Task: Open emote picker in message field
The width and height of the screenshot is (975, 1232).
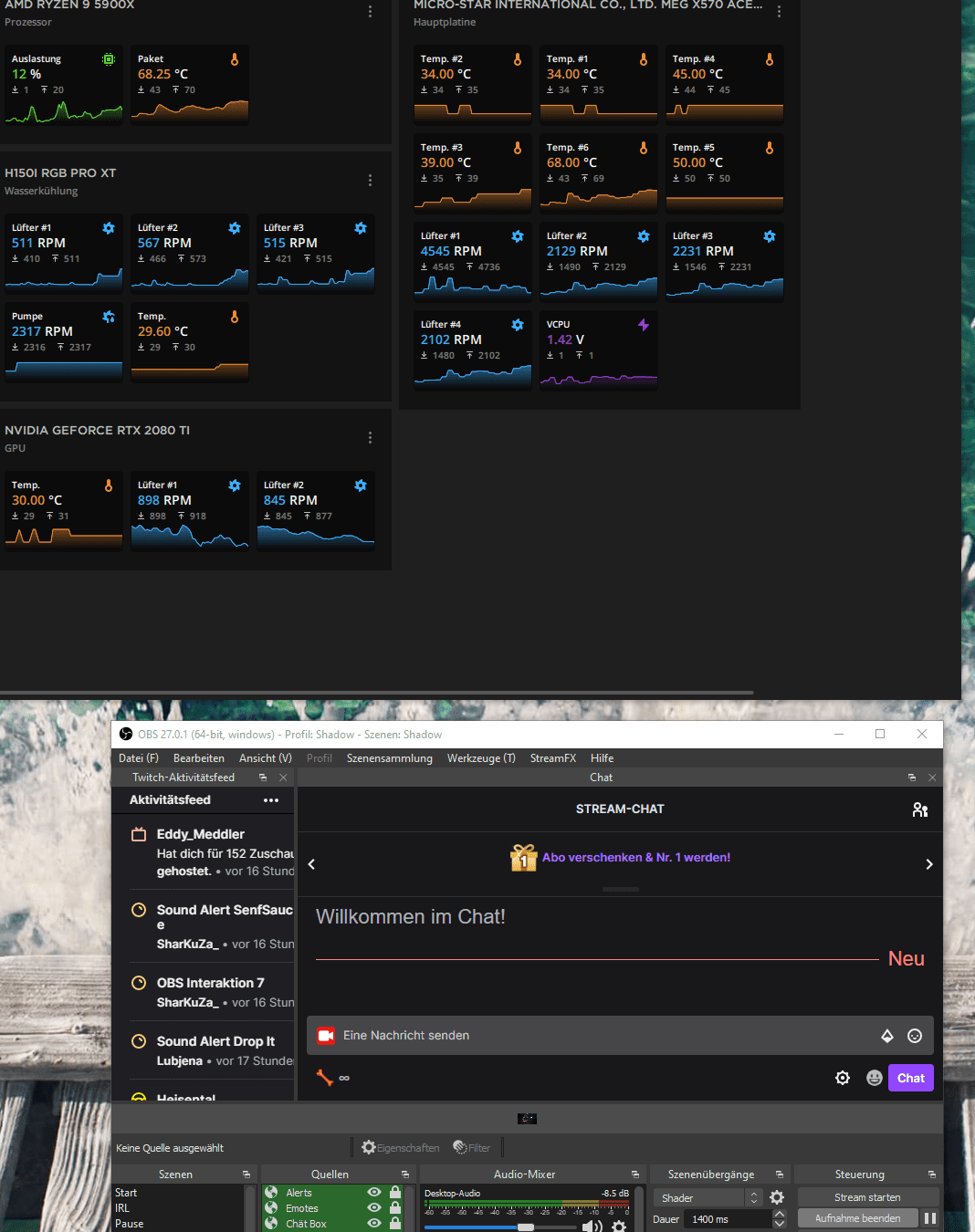Action: [915, 1036]
